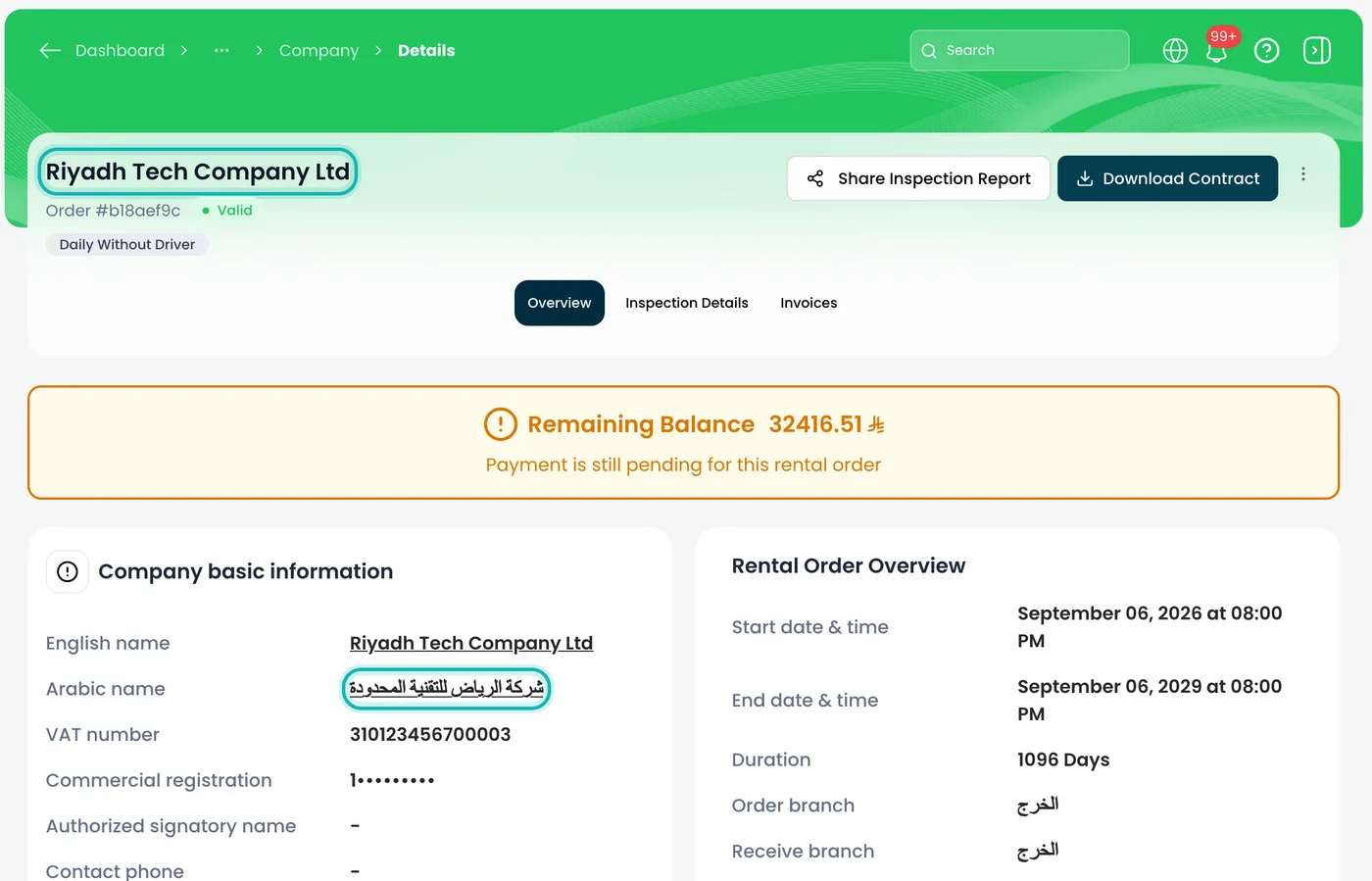
Task: Click the Remaining Balance warning icon
Action: tap(501, 424)
